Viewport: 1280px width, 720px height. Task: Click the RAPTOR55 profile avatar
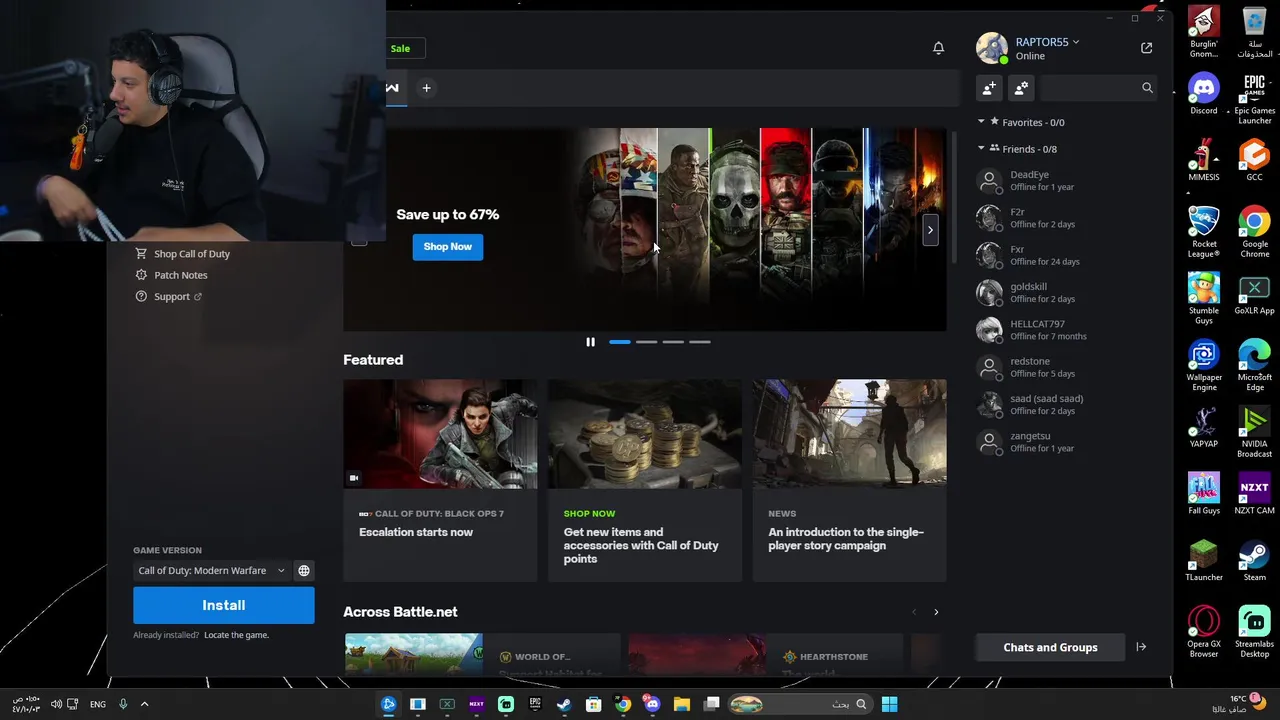(x=992, y=48)
